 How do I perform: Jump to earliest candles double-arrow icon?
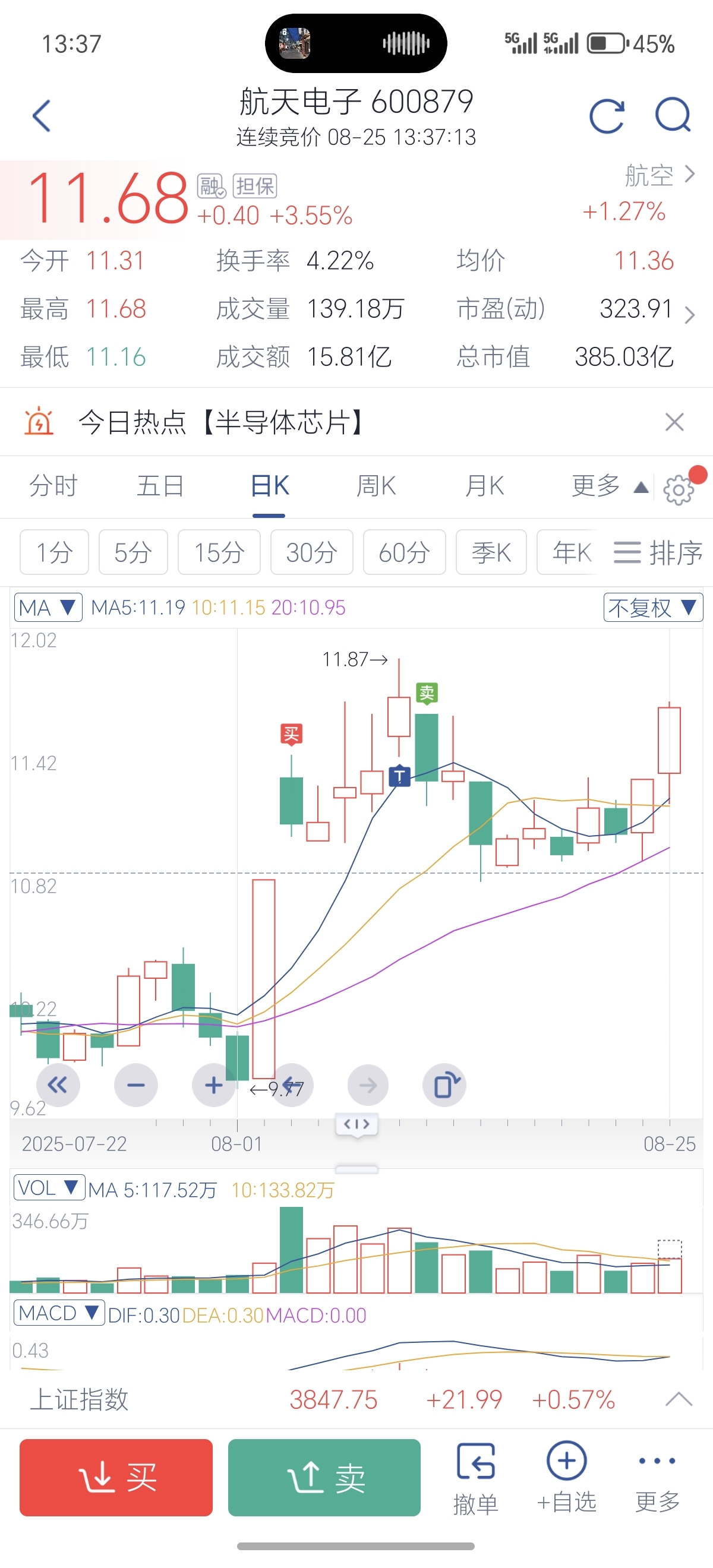pos(58,1085)
